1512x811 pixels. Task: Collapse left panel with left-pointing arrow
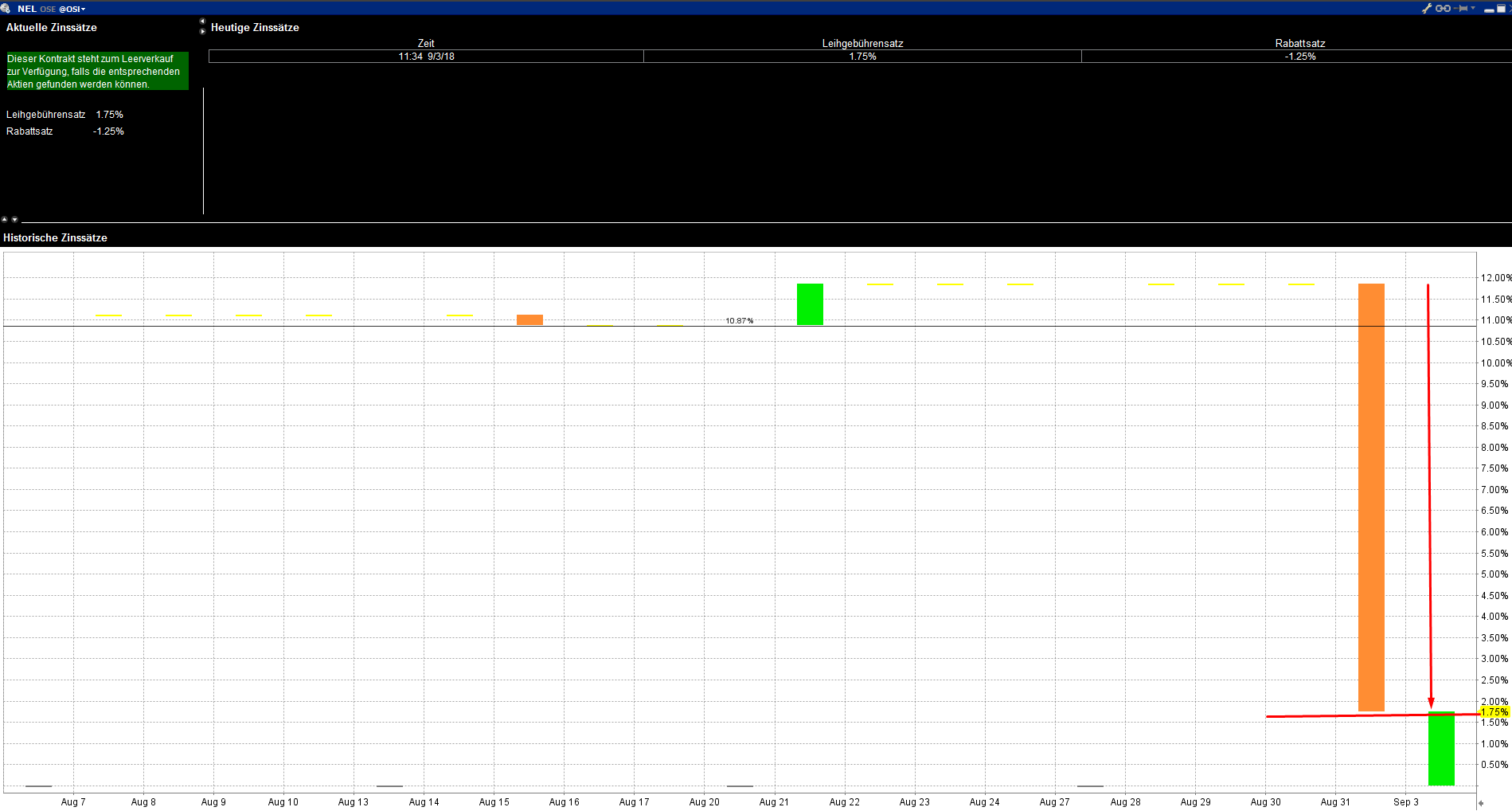(x=202, y=22)
